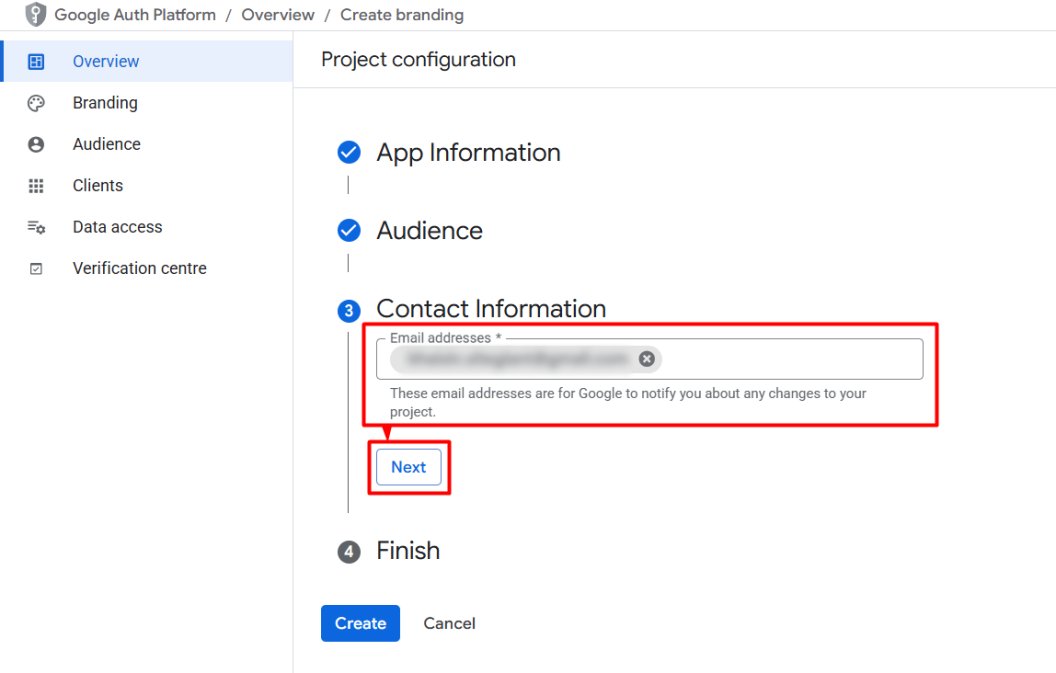
Task: Click the Create branding breadcrumb
Action: coord(402,15)
